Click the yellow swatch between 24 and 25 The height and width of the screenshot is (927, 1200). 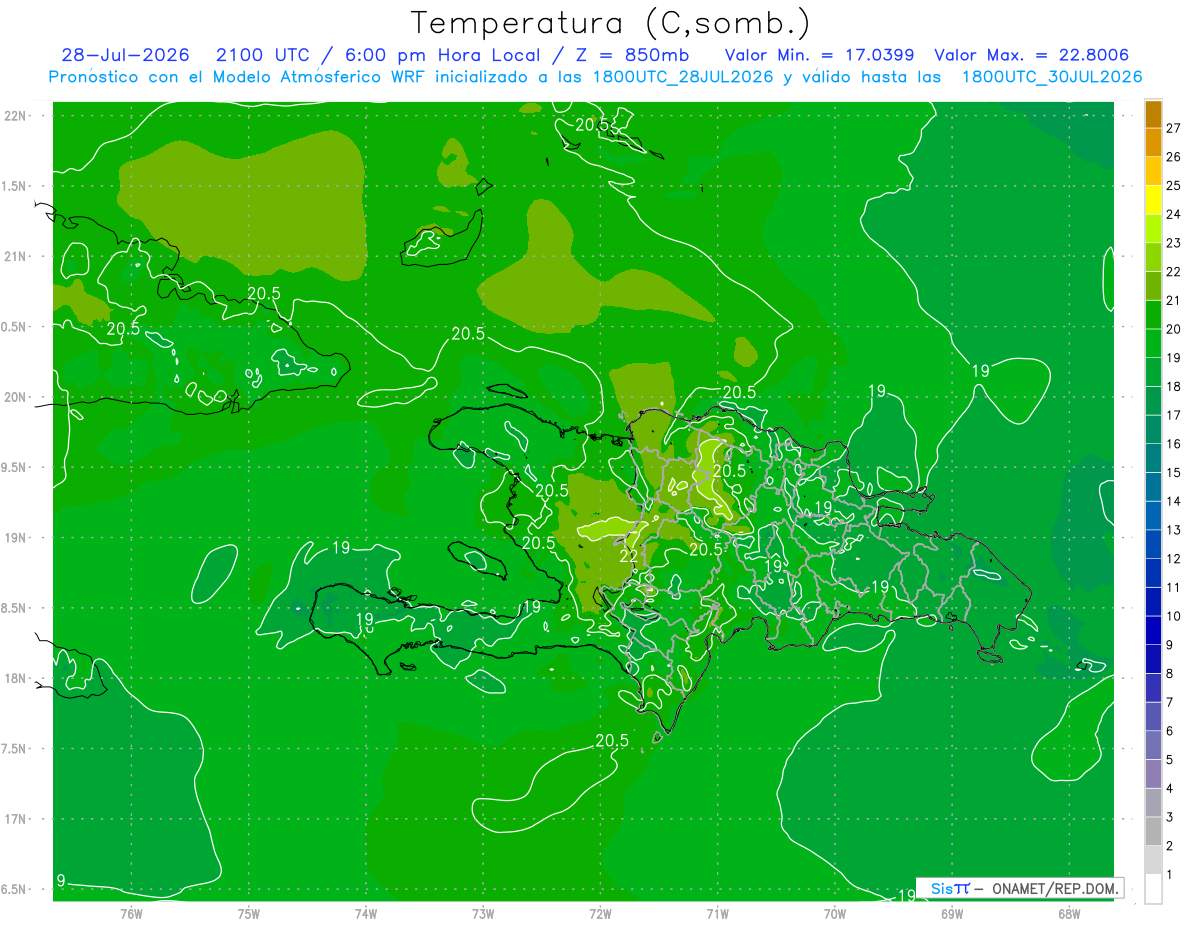click(x=1153, y=200)
